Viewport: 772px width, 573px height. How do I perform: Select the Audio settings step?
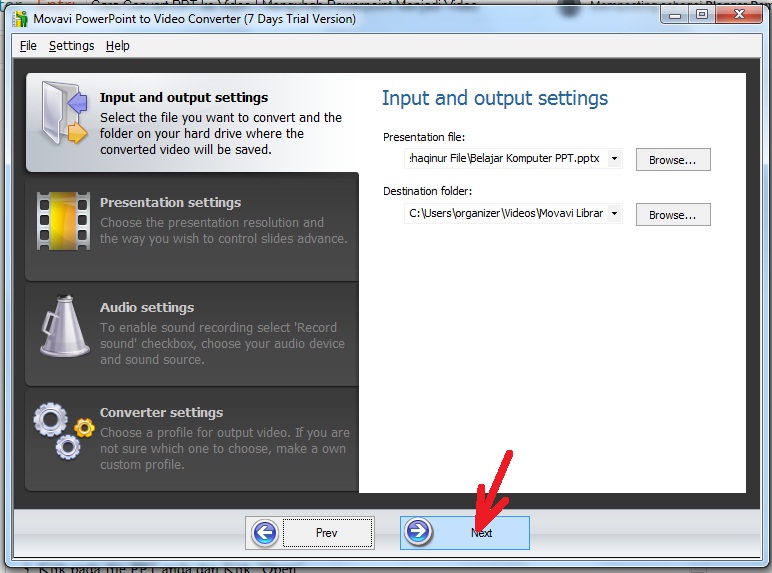pyautogui.click(x=192, y=334)
